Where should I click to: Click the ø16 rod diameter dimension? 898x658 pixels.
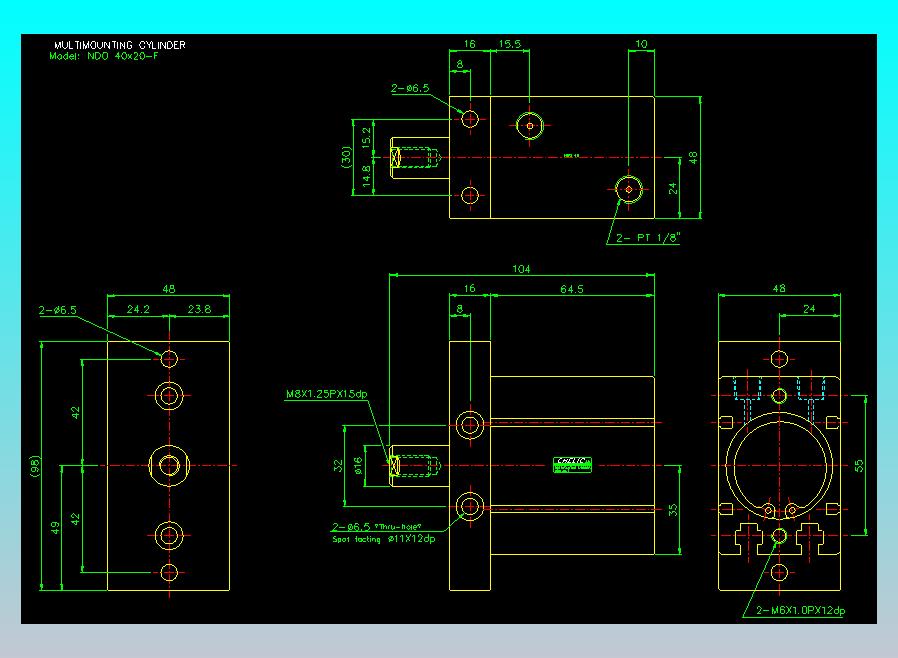pyautogui.click(x=358, y=466)
